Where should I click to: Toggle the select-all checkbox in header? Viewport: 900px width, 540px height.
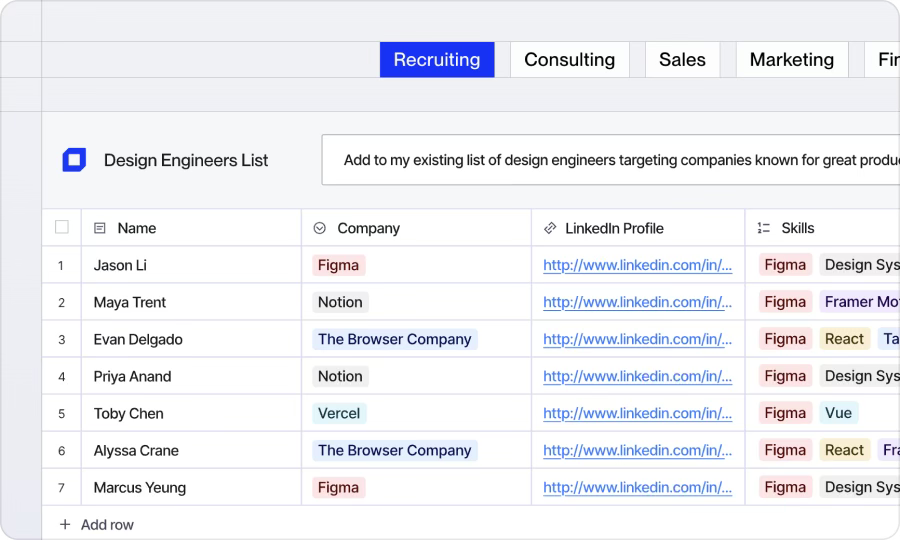[x=62, y=227]
